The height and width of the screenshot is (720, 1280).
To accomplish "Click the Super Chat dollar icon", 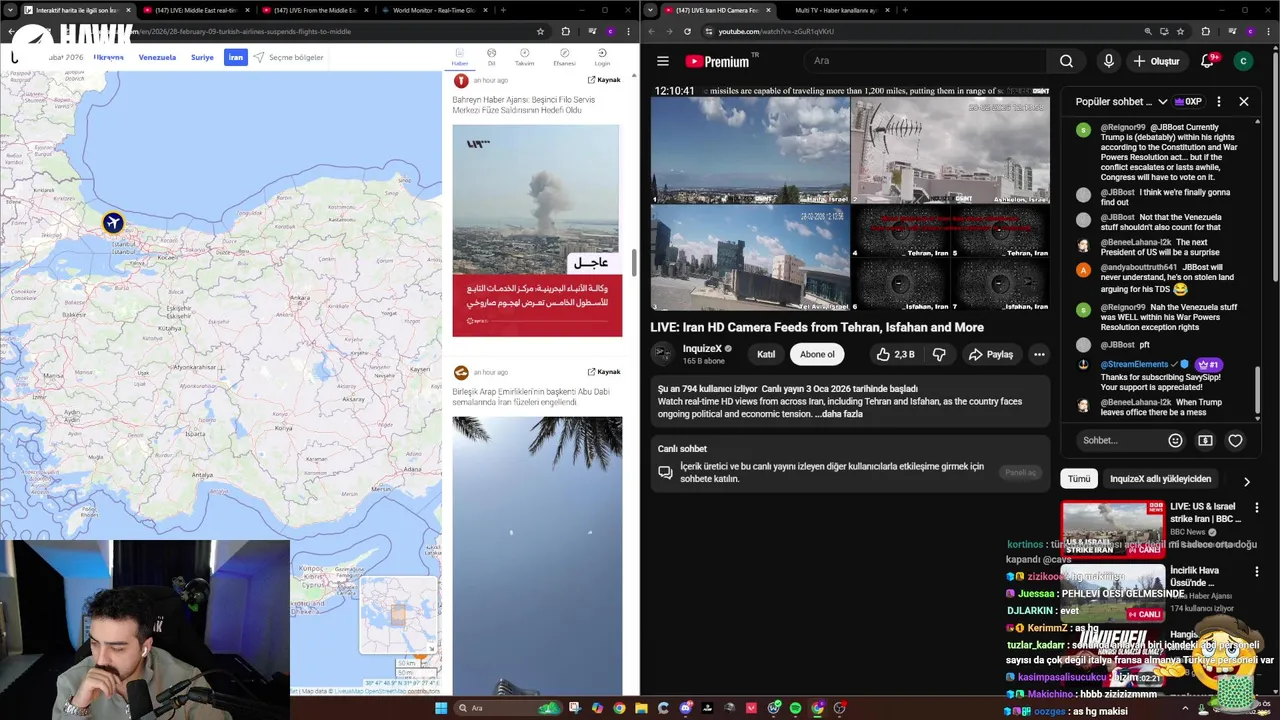I will click(1205, 440).
